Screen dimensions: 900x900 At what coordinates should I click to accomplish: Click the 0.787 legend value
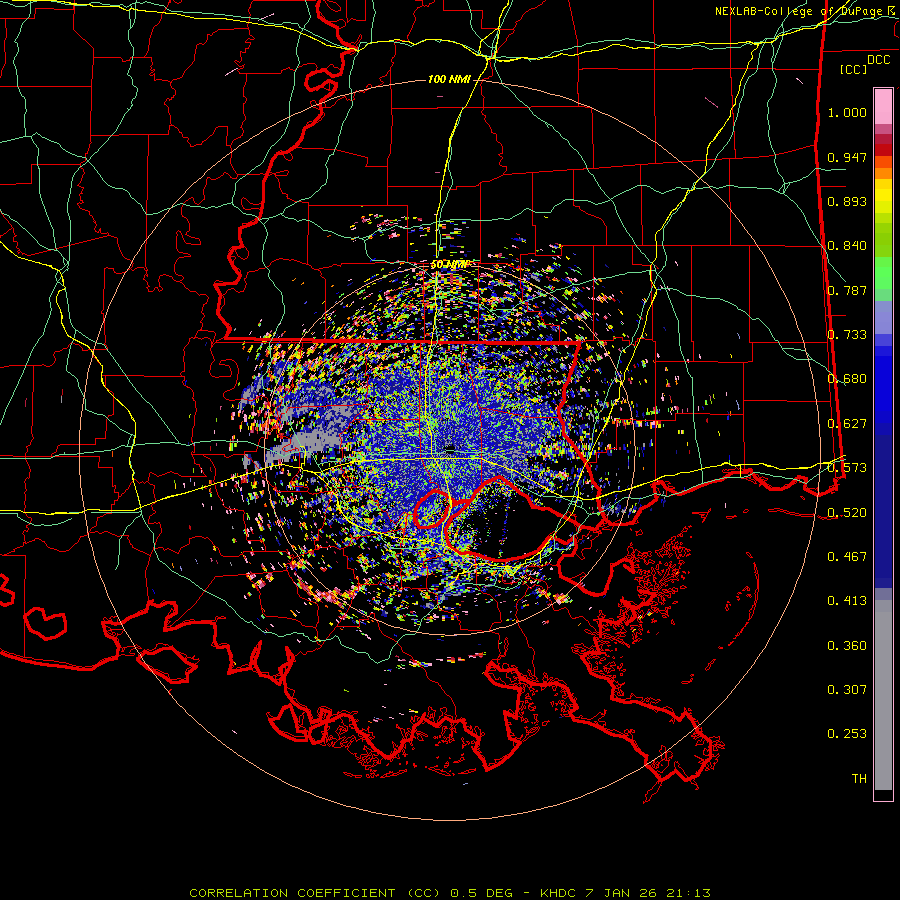[847, 290]
